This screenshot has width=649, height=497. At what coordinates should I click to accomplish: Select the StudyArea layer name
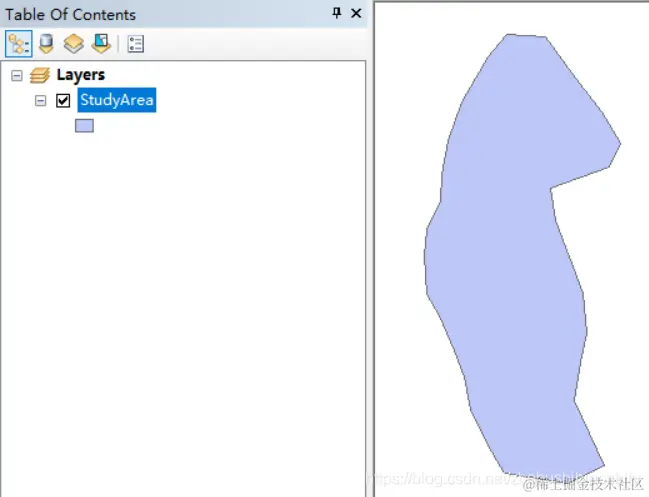(117, 100)
